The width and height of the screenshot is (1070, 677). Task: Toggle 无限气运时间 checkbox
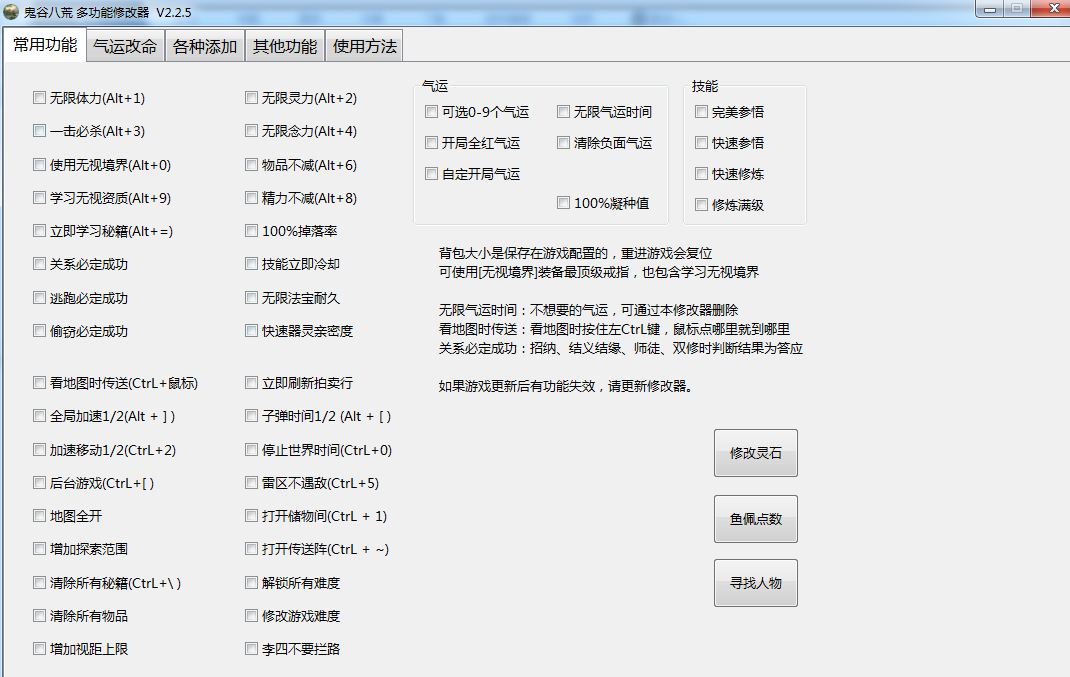click(x=564, y=111)
